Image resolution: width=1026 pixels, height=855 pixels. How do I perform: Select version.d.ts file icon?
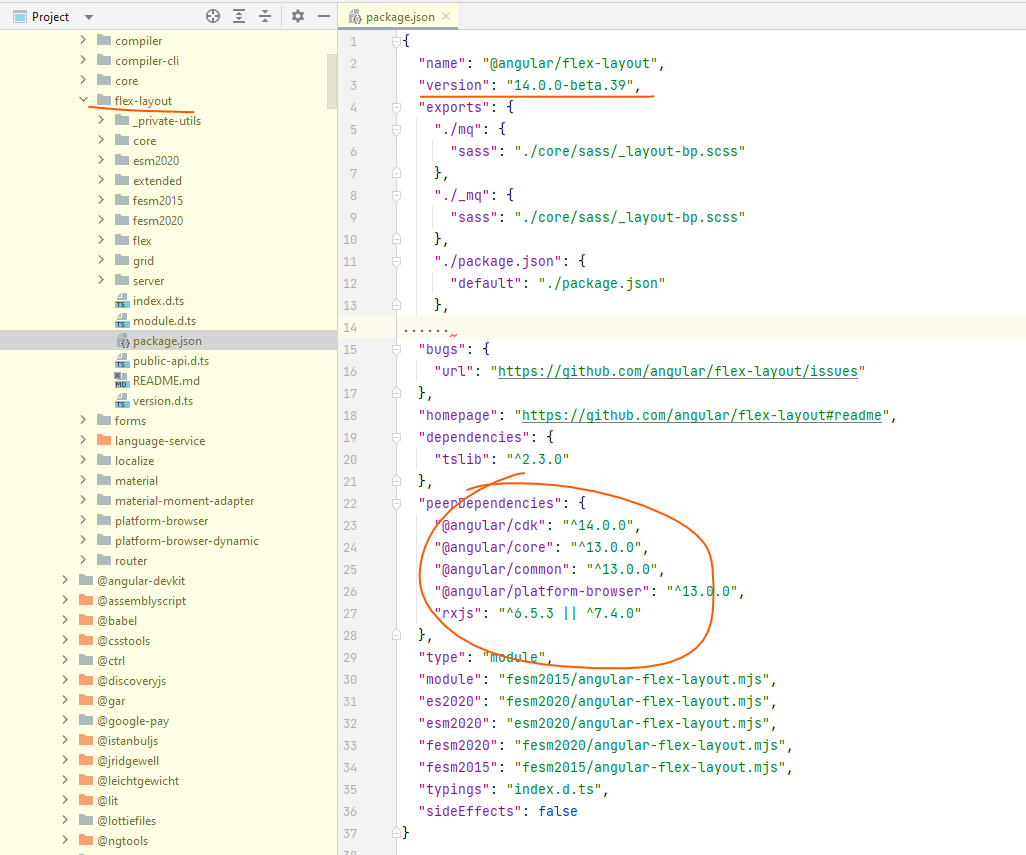[x=122, y=400]
